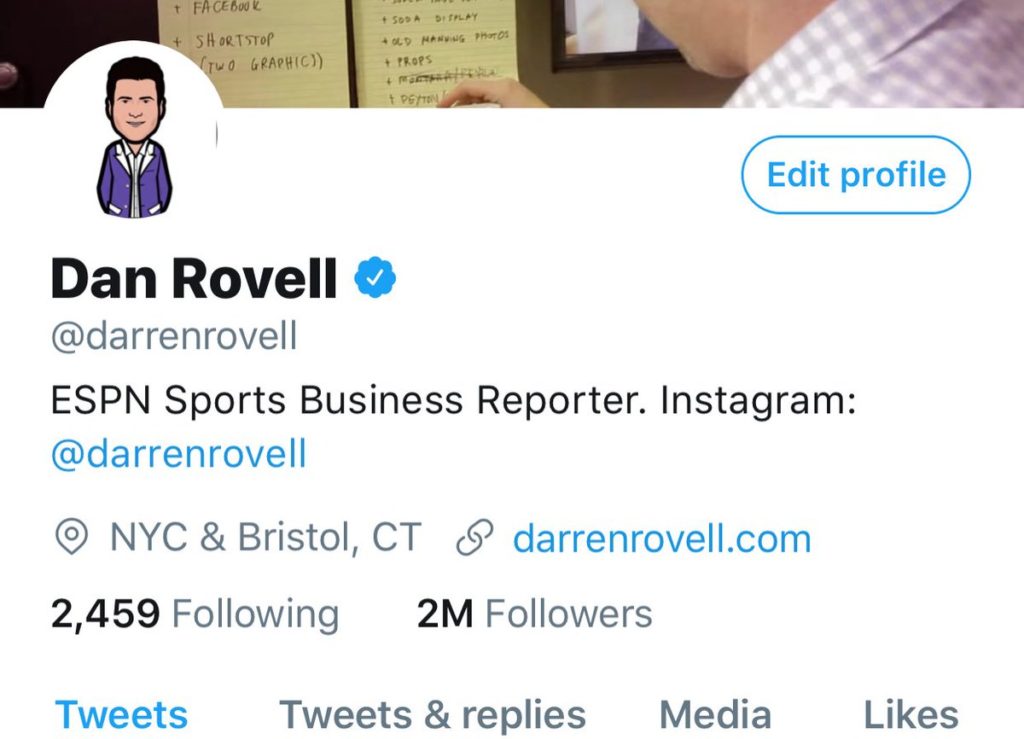Open the blue @darrenrovell Instagram mention
This screenshot has width=1024, height=739.
tap(178, 454)
